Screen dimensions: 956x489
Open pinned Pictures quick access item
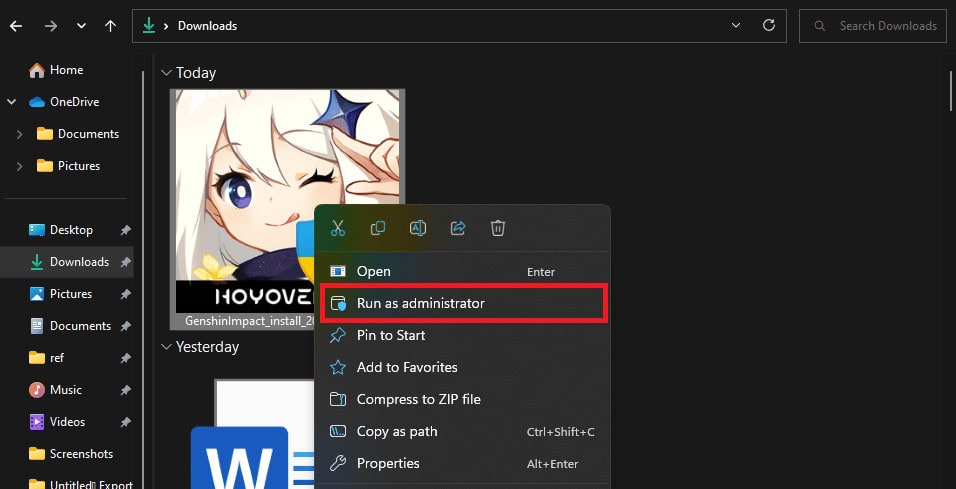pos(61,294)
